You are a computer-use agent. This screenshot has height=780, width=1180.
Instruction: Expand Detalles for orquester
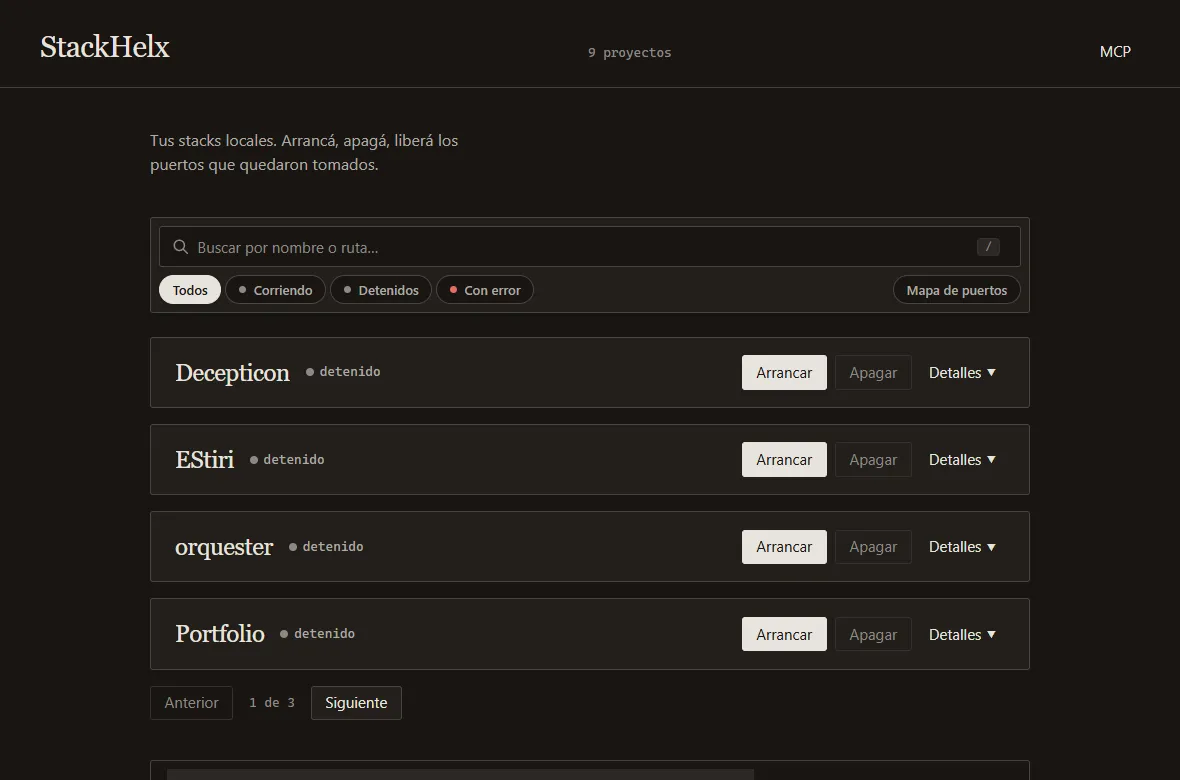962,547
